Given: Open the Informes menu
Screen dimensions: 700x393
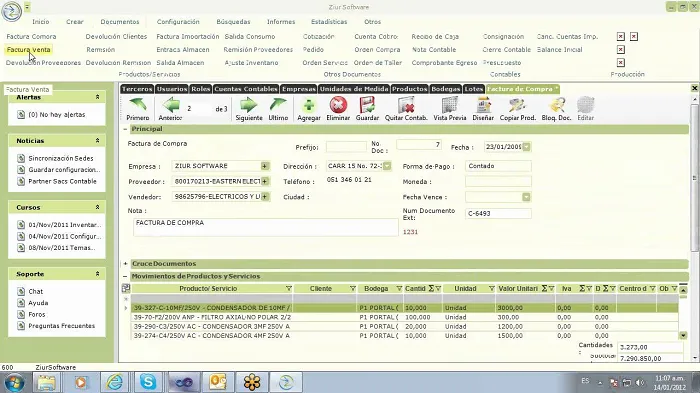Looking at the screenshot, I should [x=281, y=22].
